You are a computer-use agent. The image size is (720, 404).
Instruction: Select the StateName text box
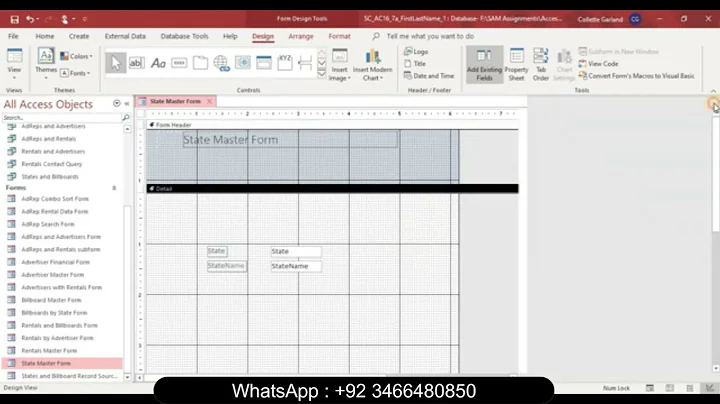pos(296,266)
